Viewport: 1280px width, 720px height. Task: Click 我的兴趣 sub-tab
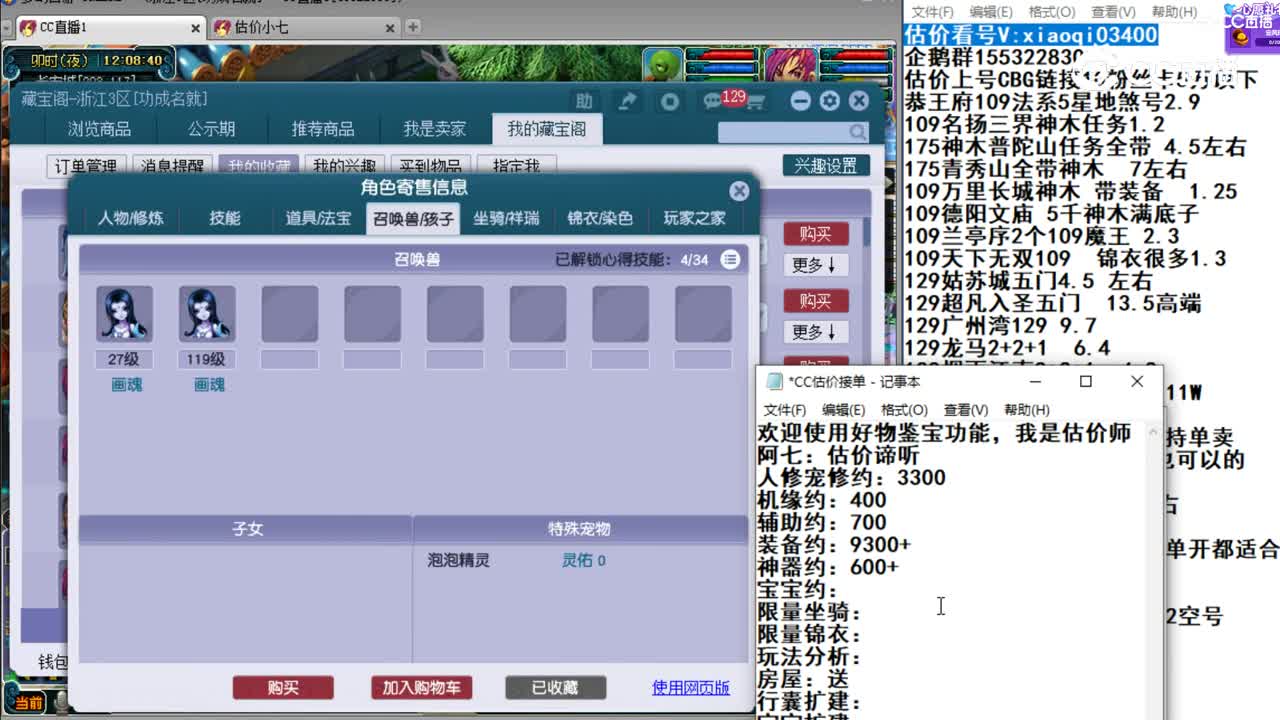(x=344, y=166)
